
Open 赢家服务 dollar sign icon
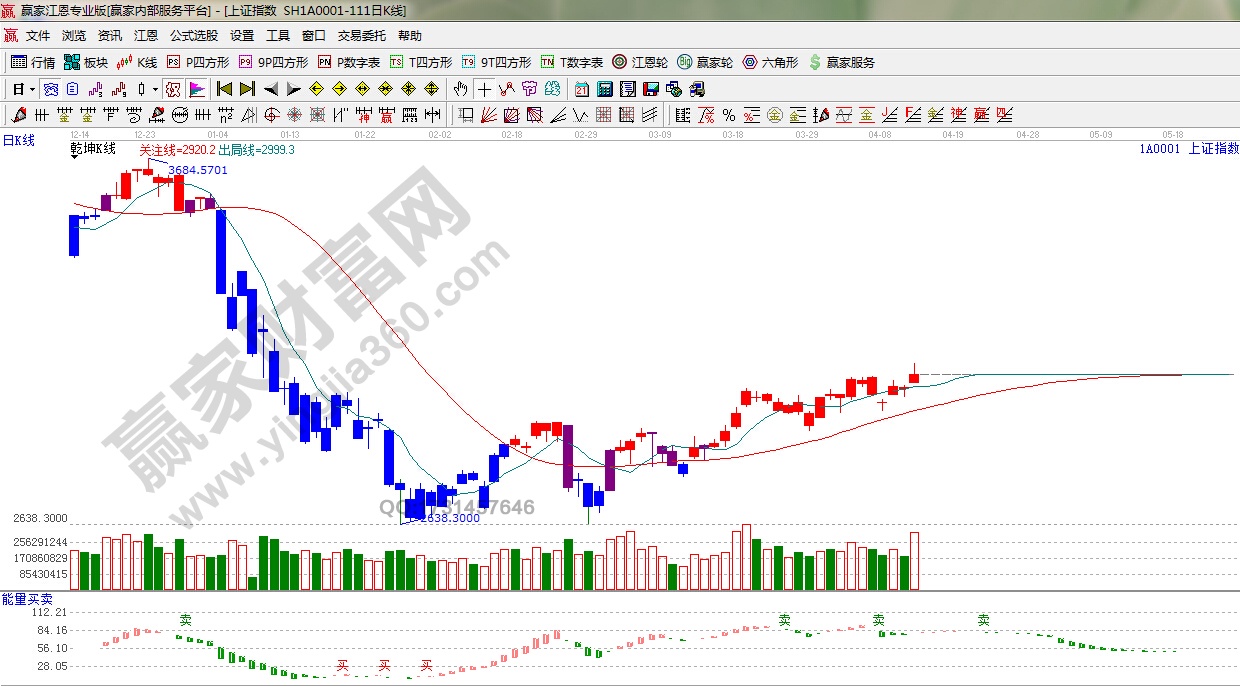click(841, 62)
